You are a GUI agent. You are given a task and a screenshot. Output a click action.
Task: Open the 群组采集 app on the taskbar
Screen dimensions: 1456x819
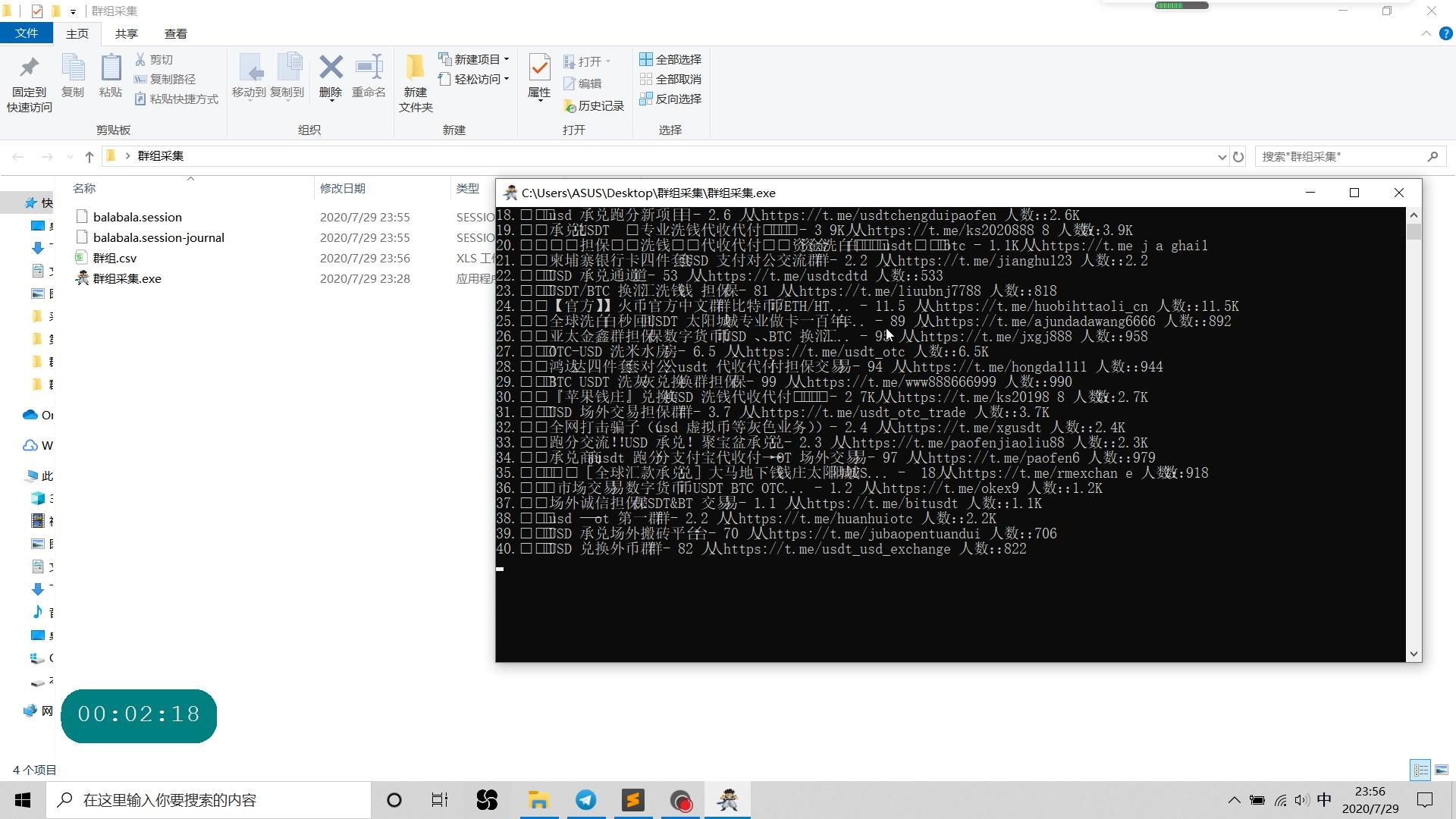728,800
